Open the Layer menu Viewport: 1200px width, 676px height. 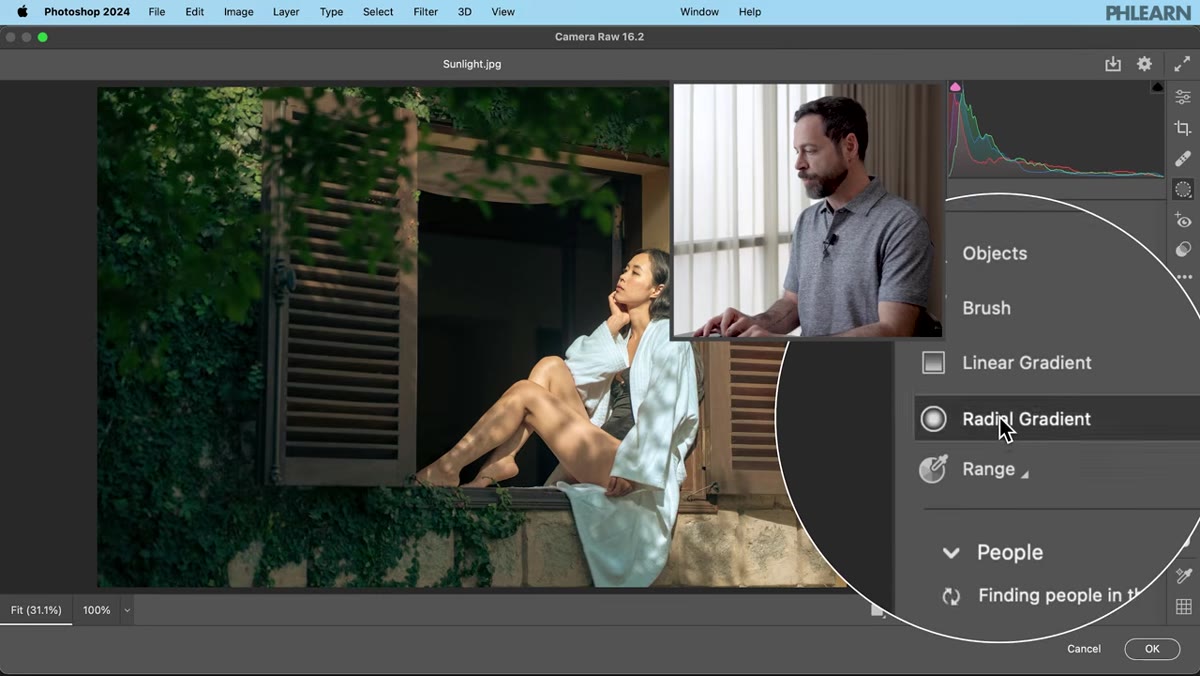pyautogui.click(x=286, y=12)
